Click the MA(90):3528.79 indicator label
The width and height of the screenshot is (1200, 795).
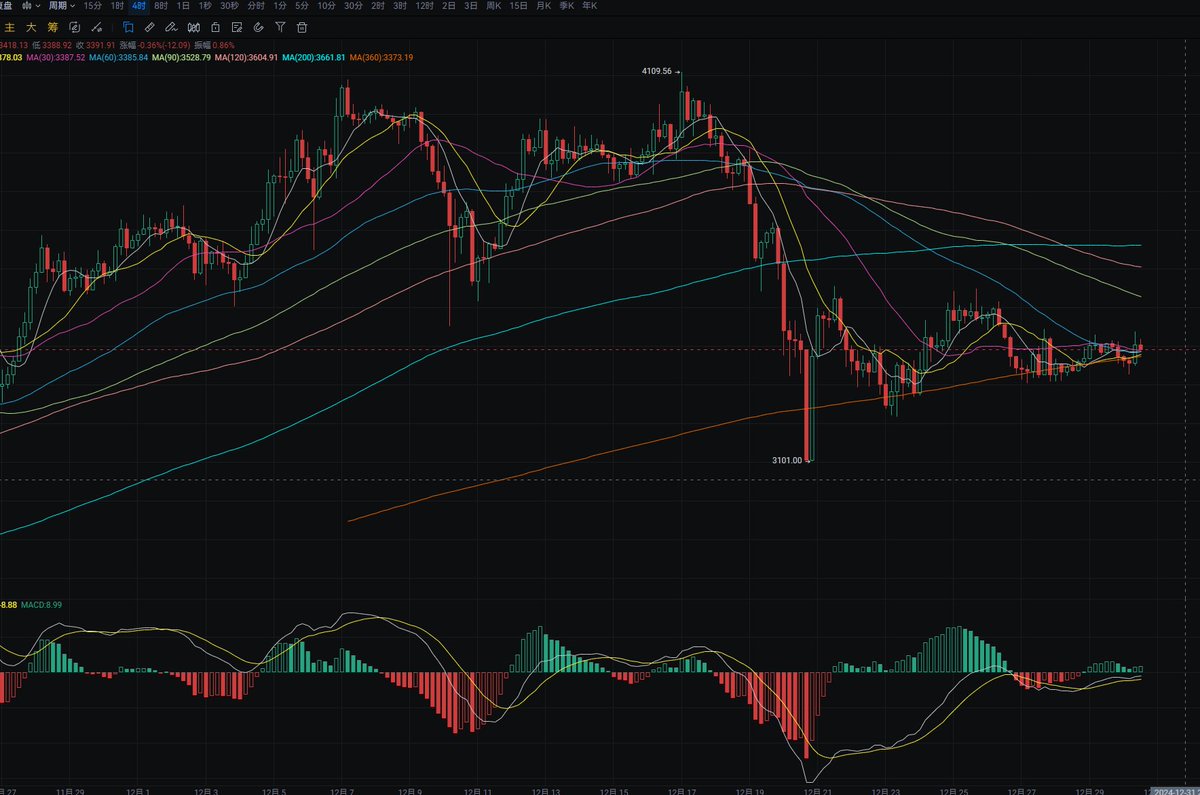[181, 58]
